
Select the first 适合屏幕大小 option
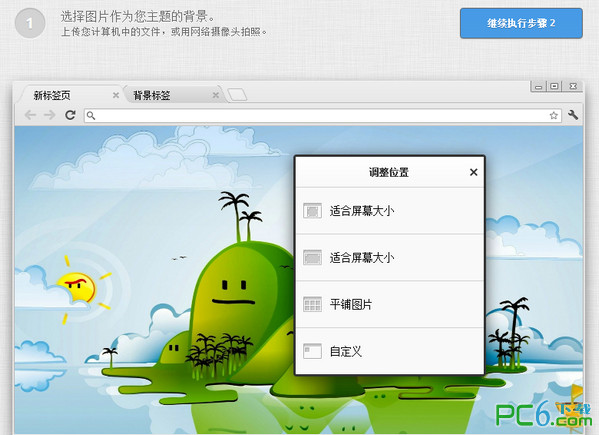coord(390,211)
